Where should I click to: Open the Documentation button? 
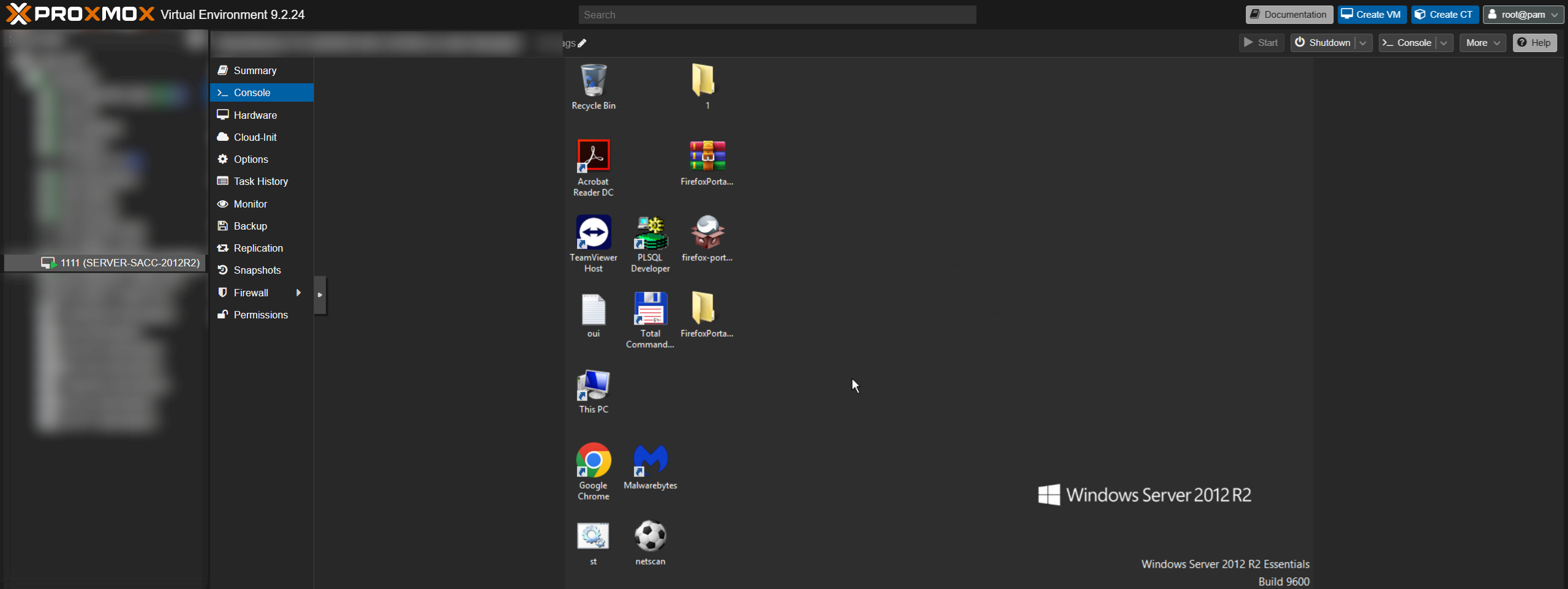coord(1289,15)
